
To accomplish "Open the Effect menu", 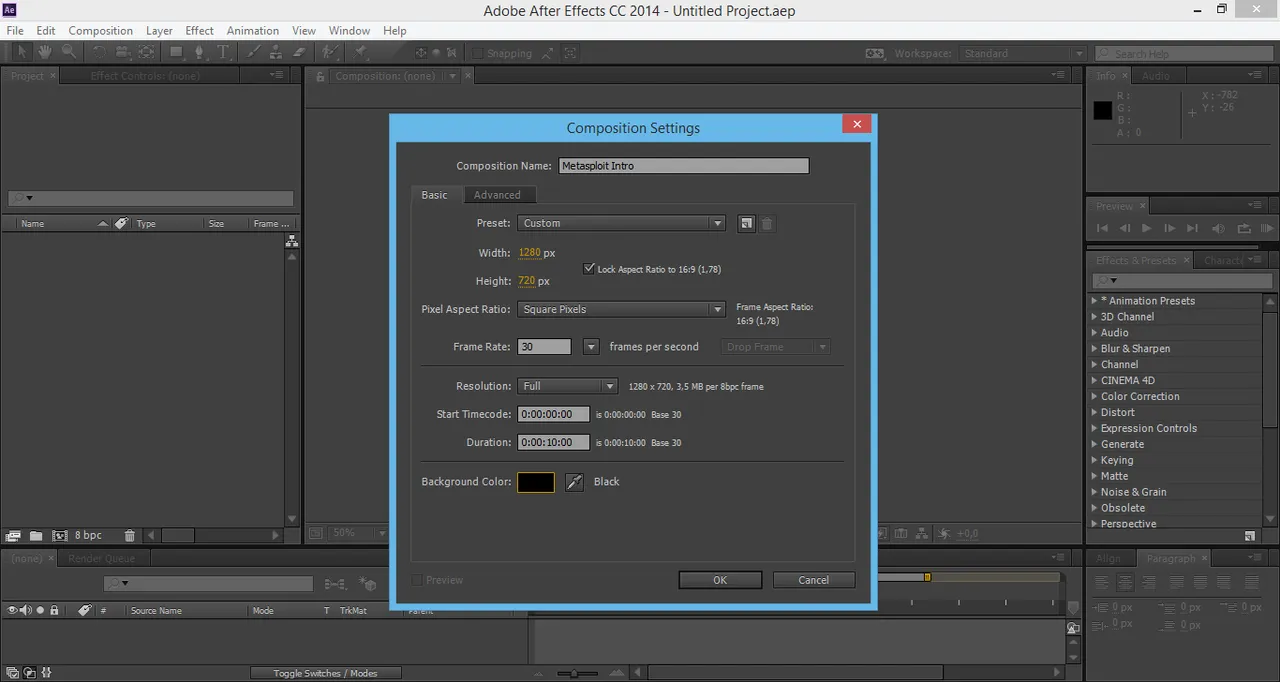I will [x=199, y=31].
